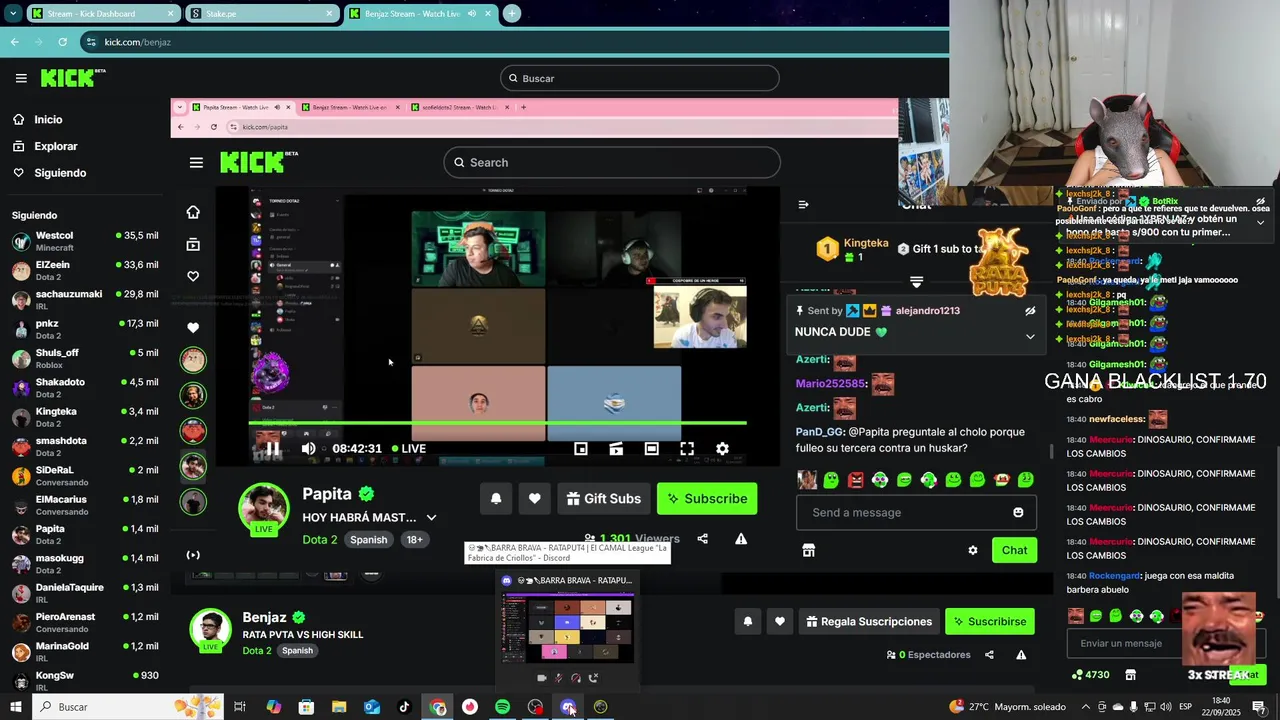Open the Spotify taskbar icon
The width and height of the screenshot is (1280, 720).
502,707
